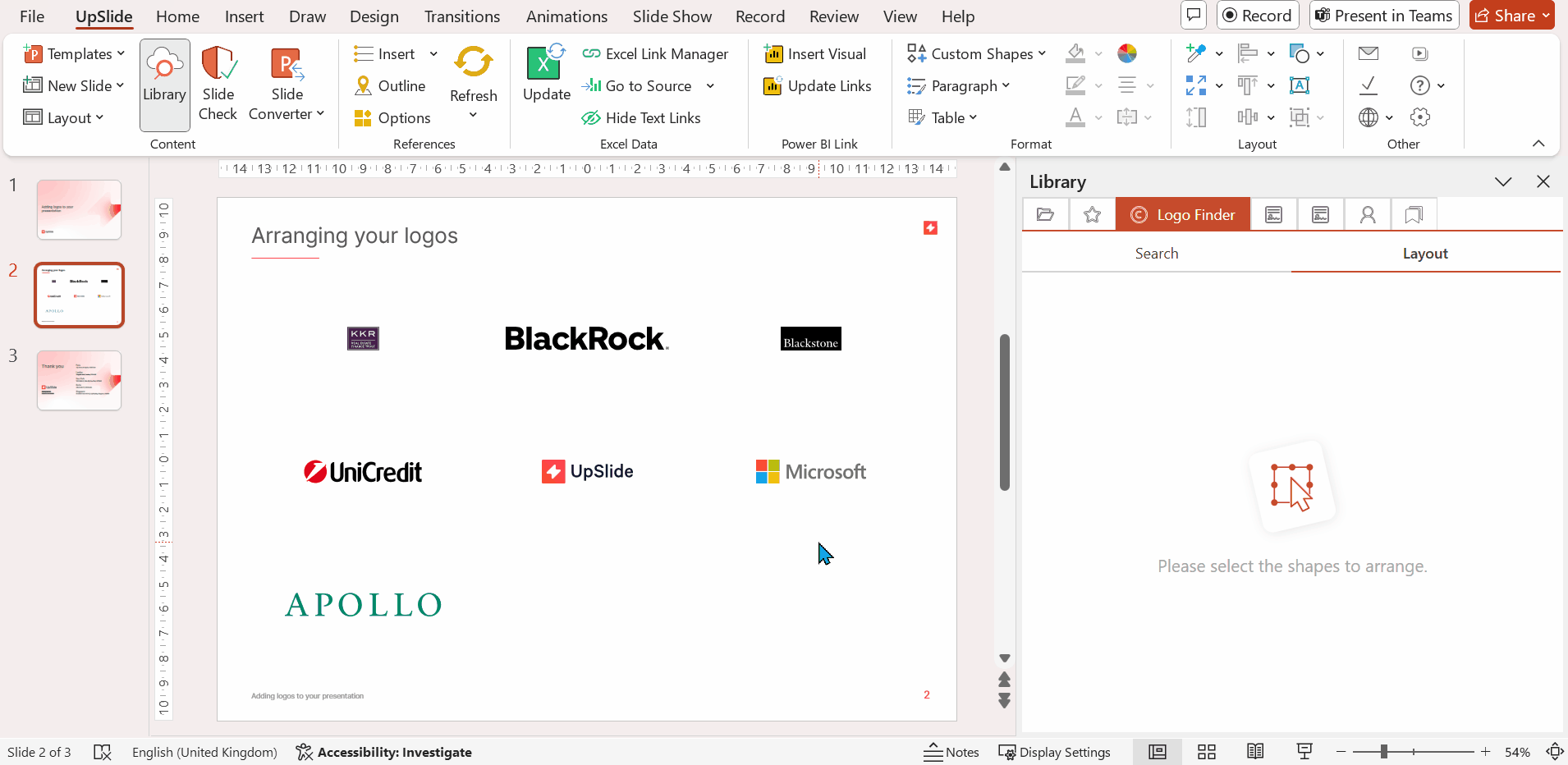
Task: Click Update Links for Power BI
Action: 818,85
